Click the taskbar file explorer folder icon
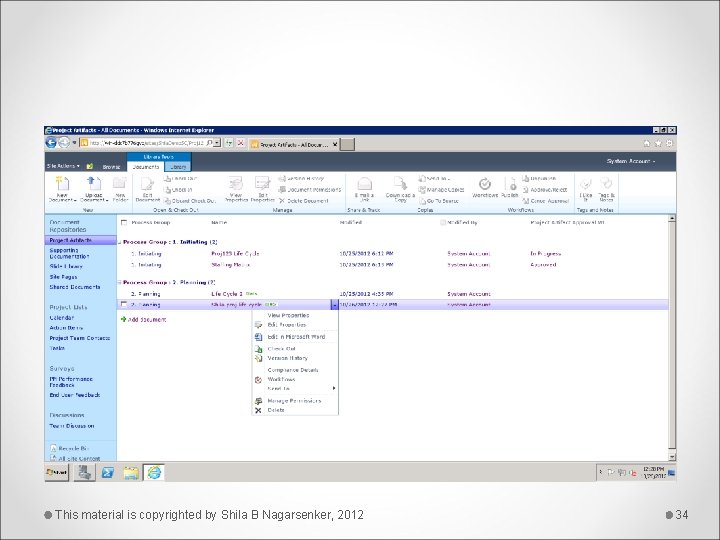Screen dimensions: 720x540 131,472
